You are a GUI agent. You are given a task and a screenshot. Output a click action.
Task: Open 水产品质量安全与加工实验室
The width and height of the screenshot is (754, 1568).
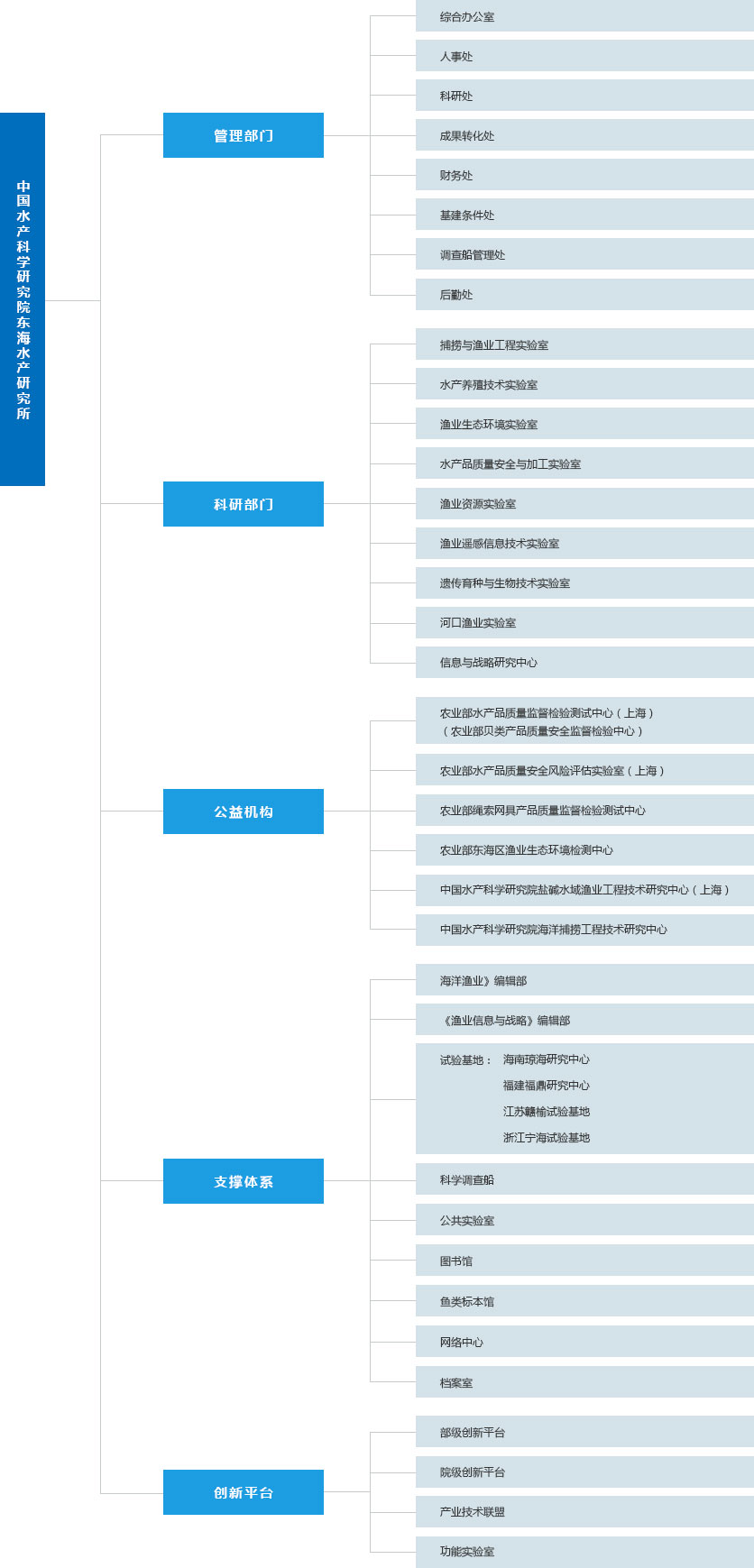pos(584,463)
